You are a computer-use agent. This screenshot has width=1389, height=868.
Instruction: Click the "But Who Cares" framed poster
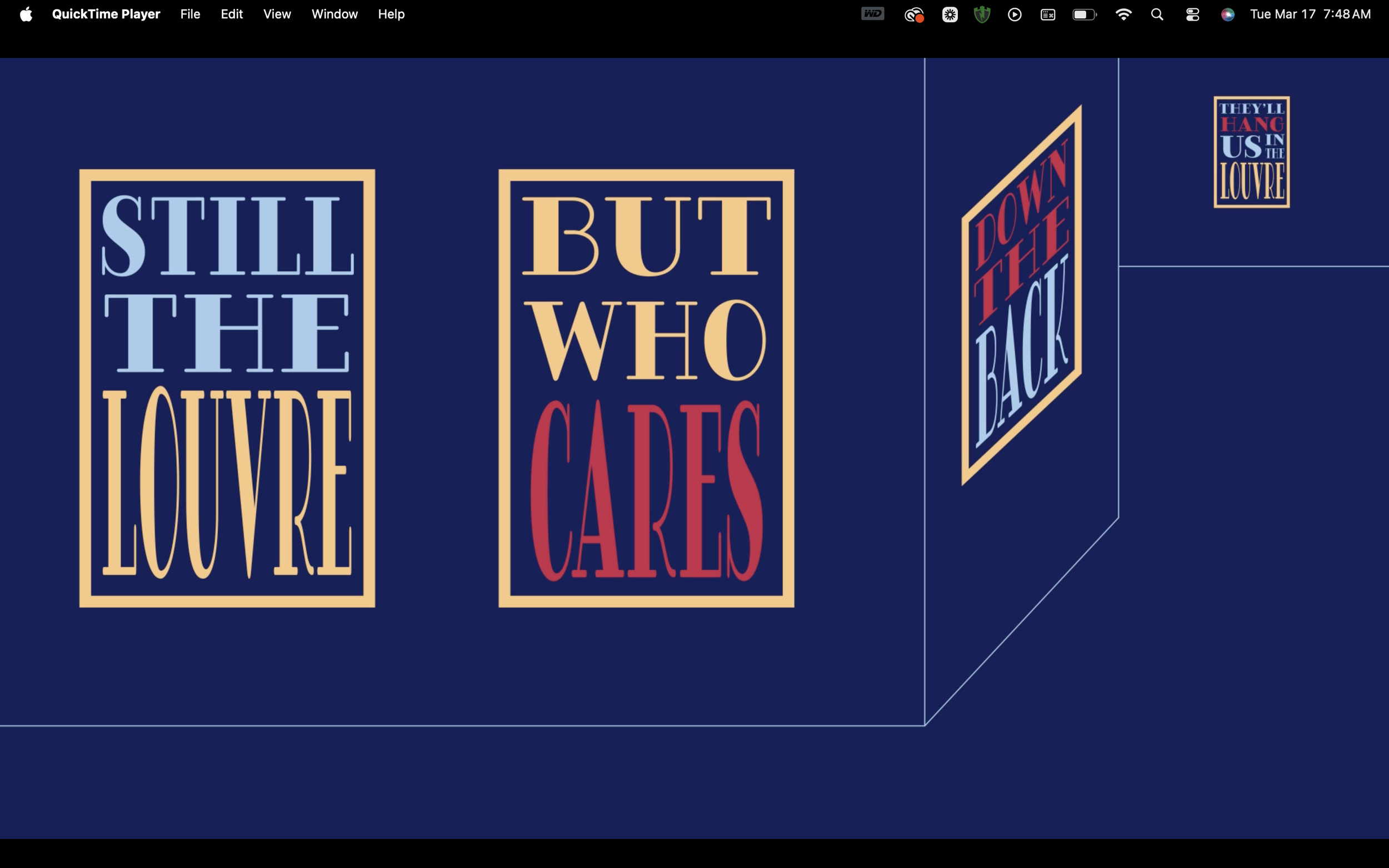click(646, 388)
